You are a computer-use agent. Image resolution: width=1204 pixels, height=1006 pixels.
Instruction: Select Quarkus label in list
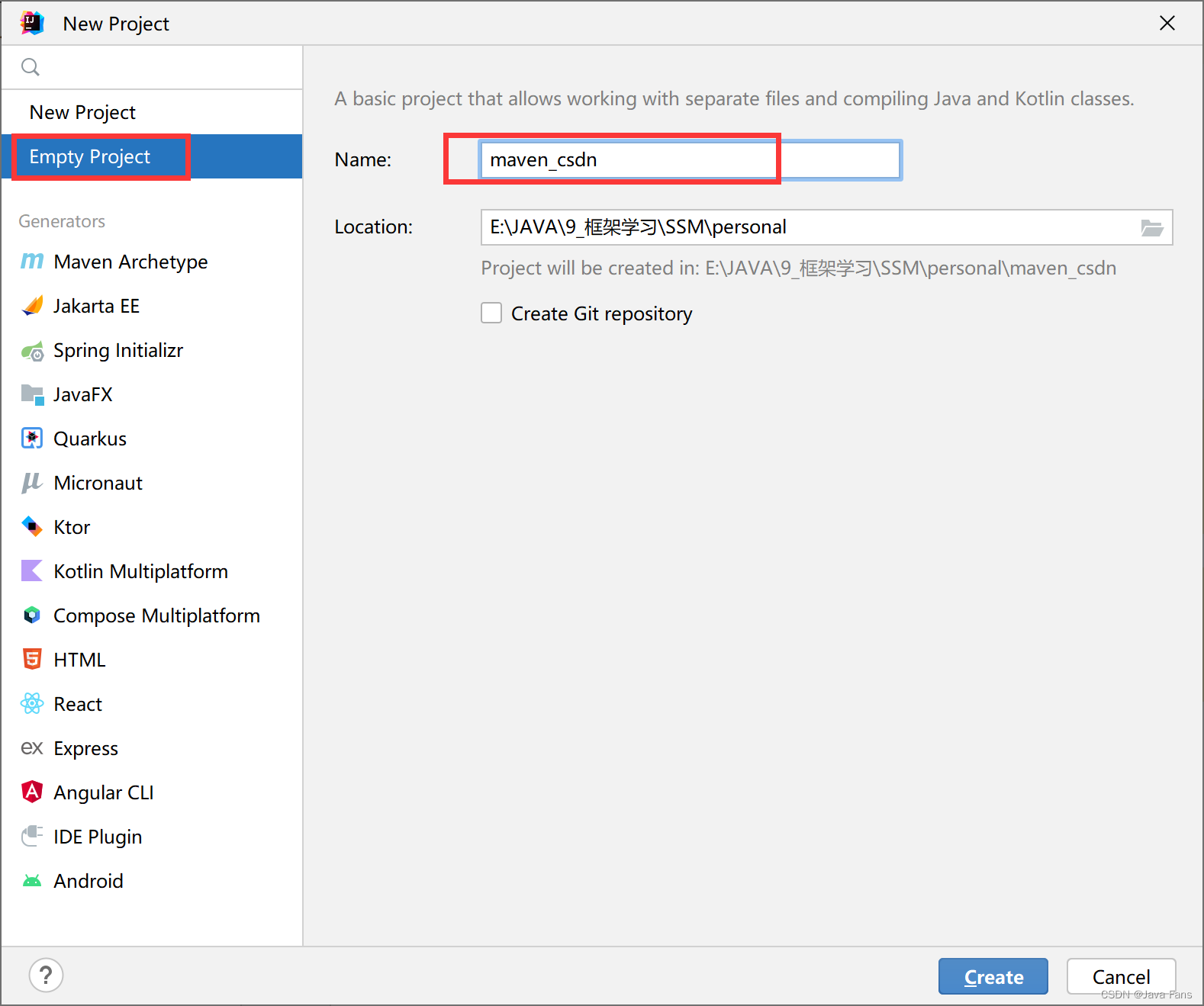click(x=90, y=439)
